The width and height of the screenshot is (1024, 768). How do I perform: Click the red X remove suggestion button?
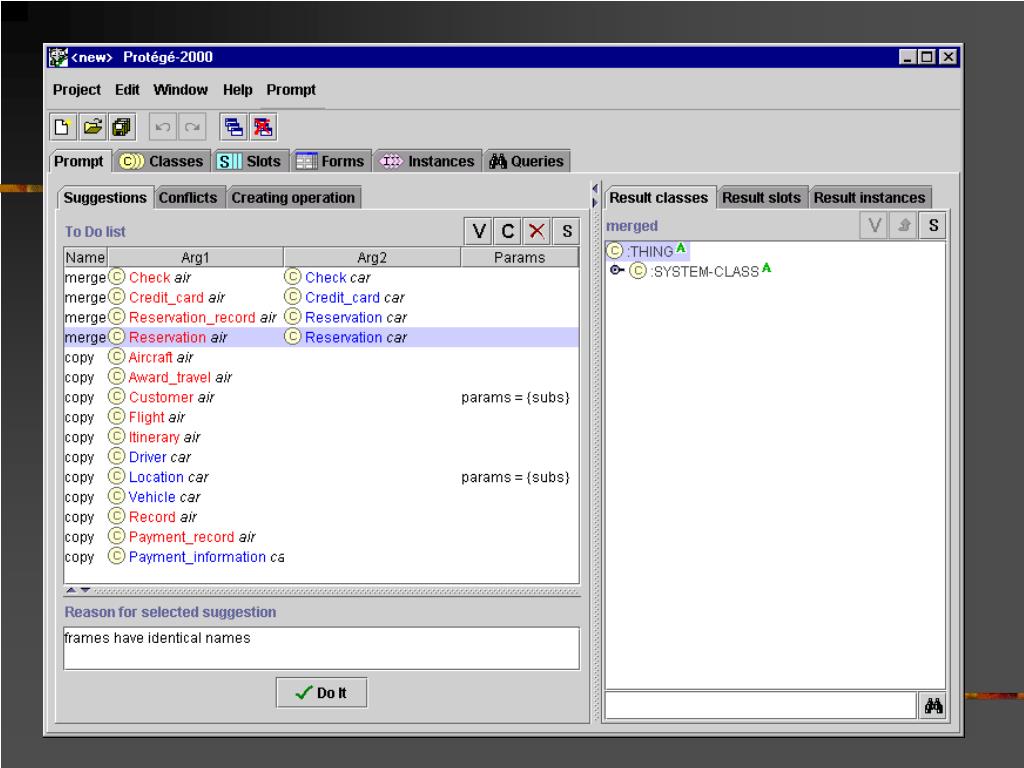pyautogui.click(x=537, y=231)
